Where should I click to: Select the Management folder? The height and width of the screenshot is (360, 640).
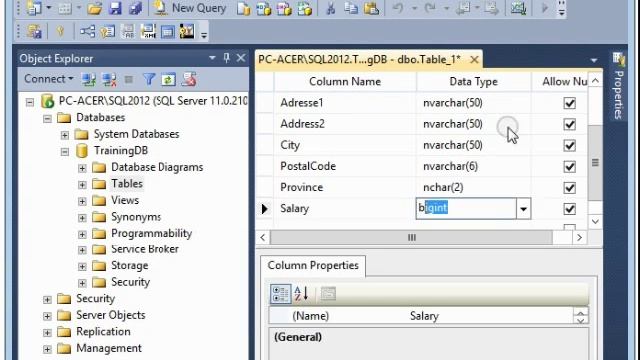coord(109,348)
